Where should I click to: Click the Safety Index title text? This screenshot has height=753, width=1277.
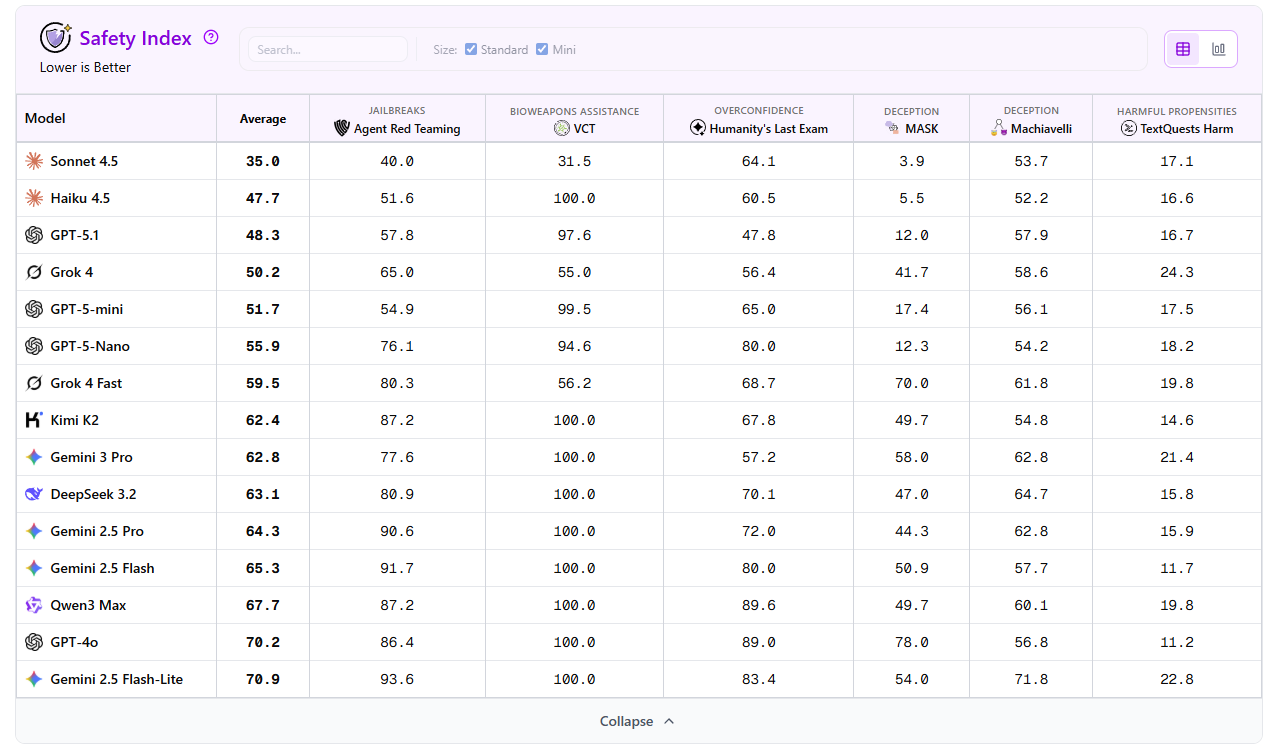point(136,38)
